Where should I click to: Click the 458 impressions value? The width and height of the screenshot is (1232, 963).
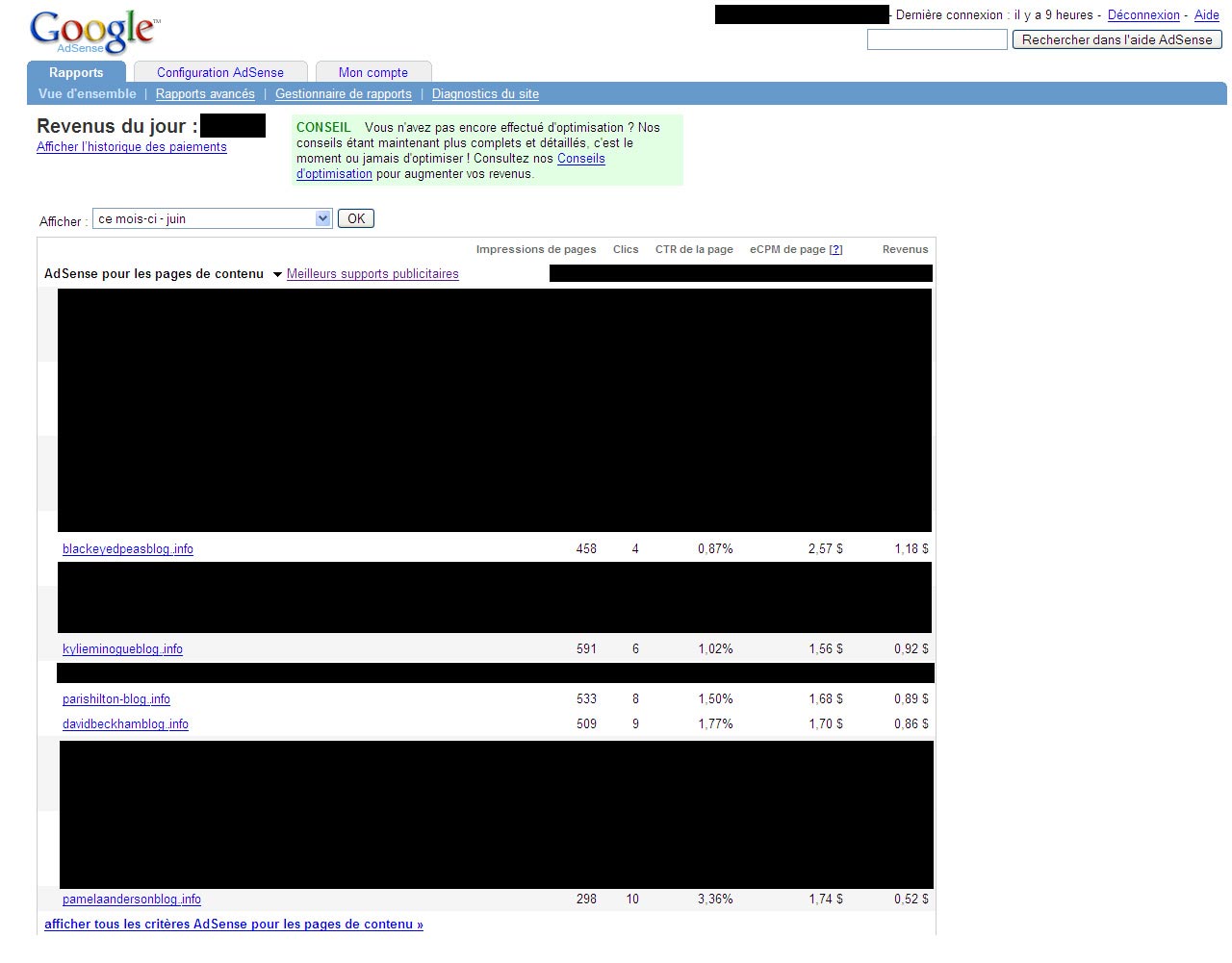click(586, 548)
